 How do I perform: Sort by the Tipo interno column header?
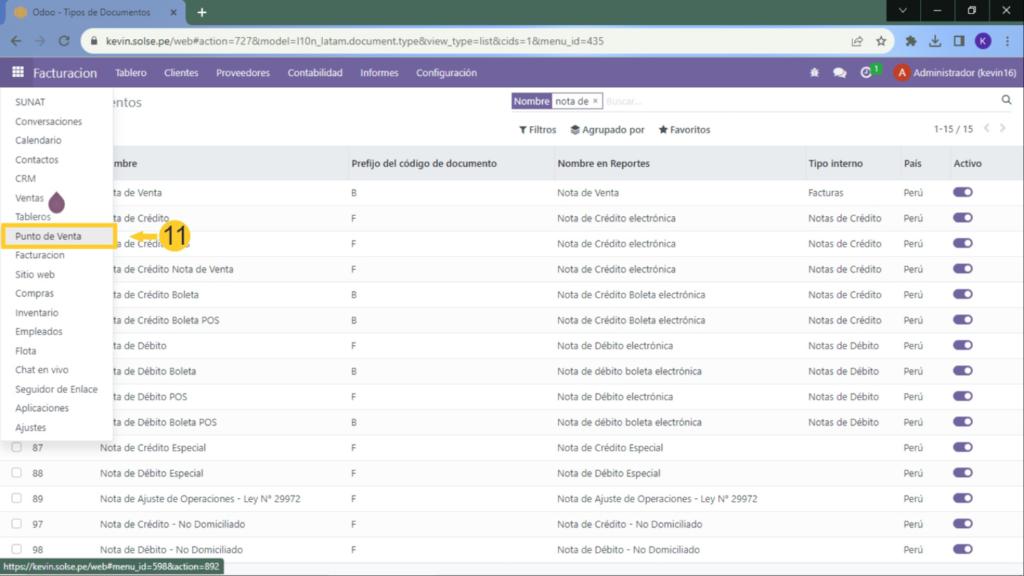(x=835, y=163)
